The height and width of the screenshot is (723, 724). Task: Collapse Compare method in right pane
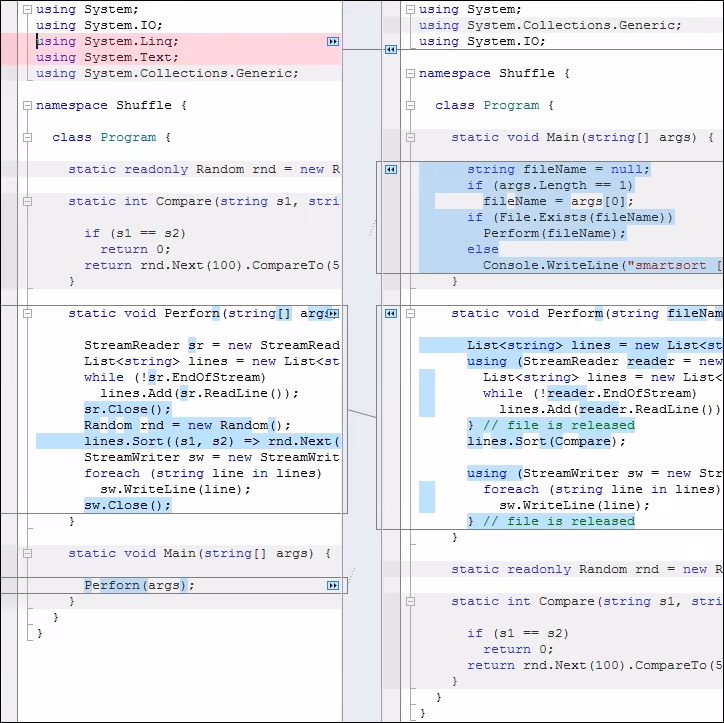pos(410,601)
